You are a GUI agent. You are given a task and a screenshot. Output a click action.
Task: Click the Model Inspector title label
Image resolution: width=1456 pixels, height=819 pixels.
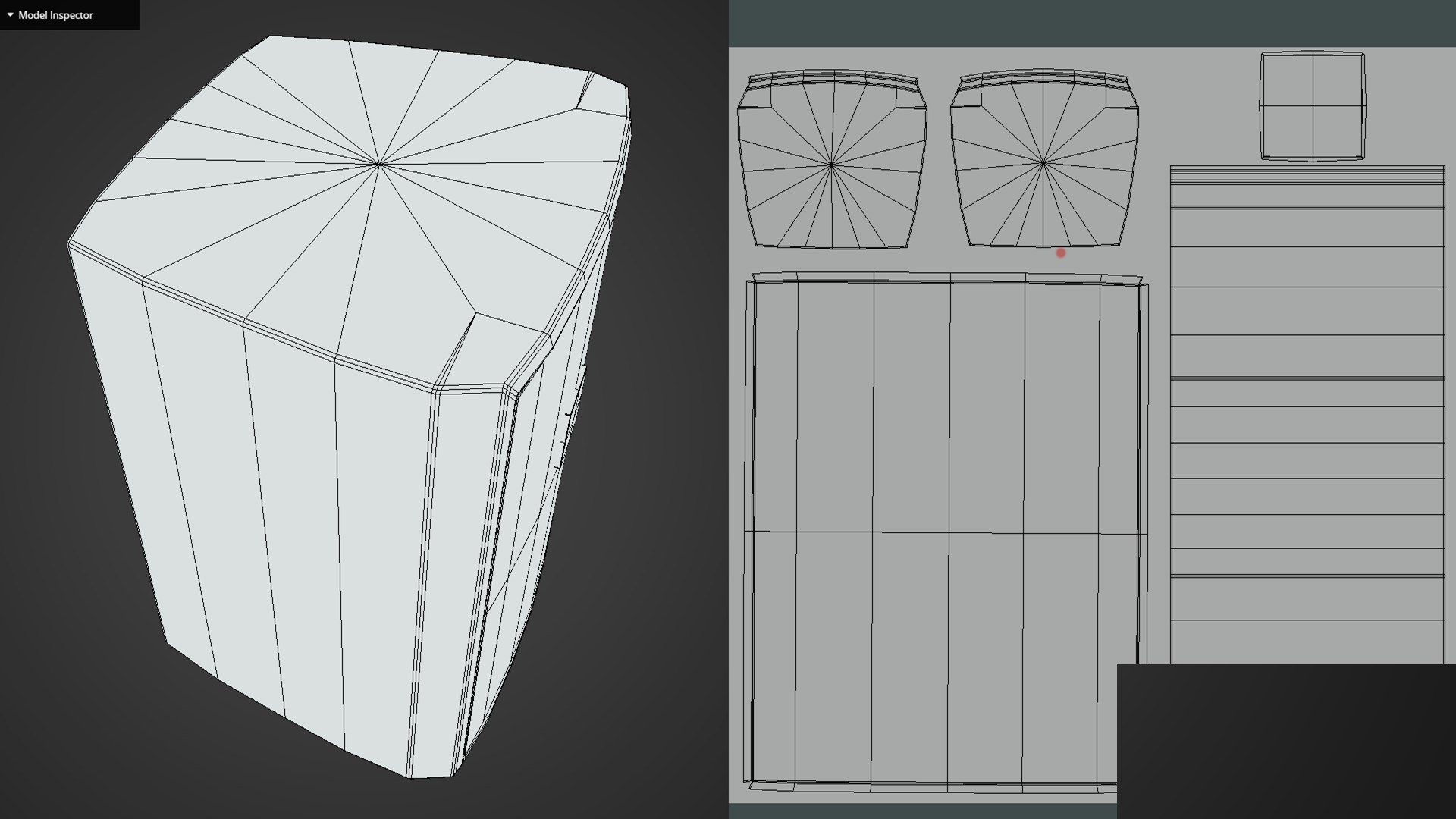pyautogui.click(x=55, y=15)
